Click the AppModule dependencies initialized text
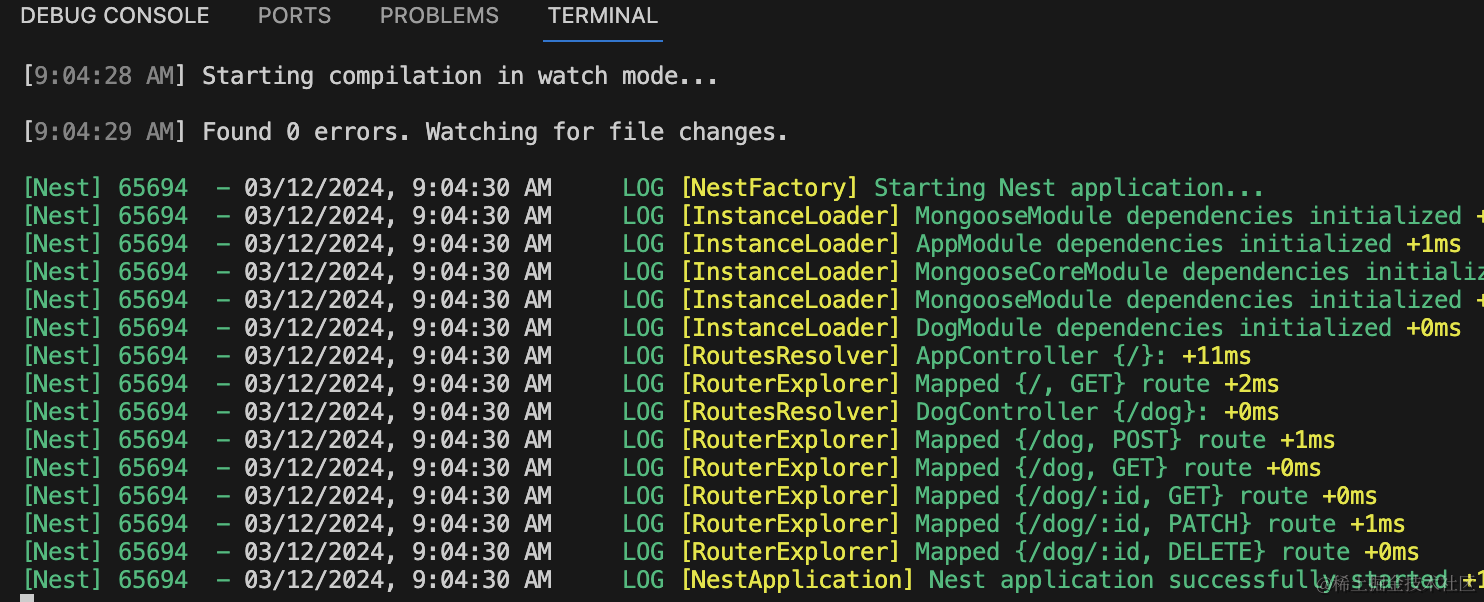This screenshot has height=602, width=1484. coord(1153,244)
